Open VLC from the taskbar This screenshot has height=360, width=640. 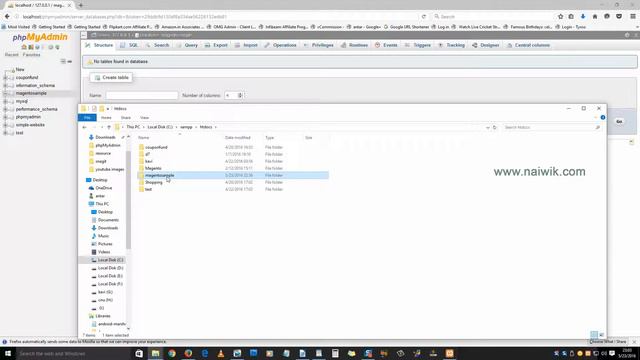tap(221, 353)
